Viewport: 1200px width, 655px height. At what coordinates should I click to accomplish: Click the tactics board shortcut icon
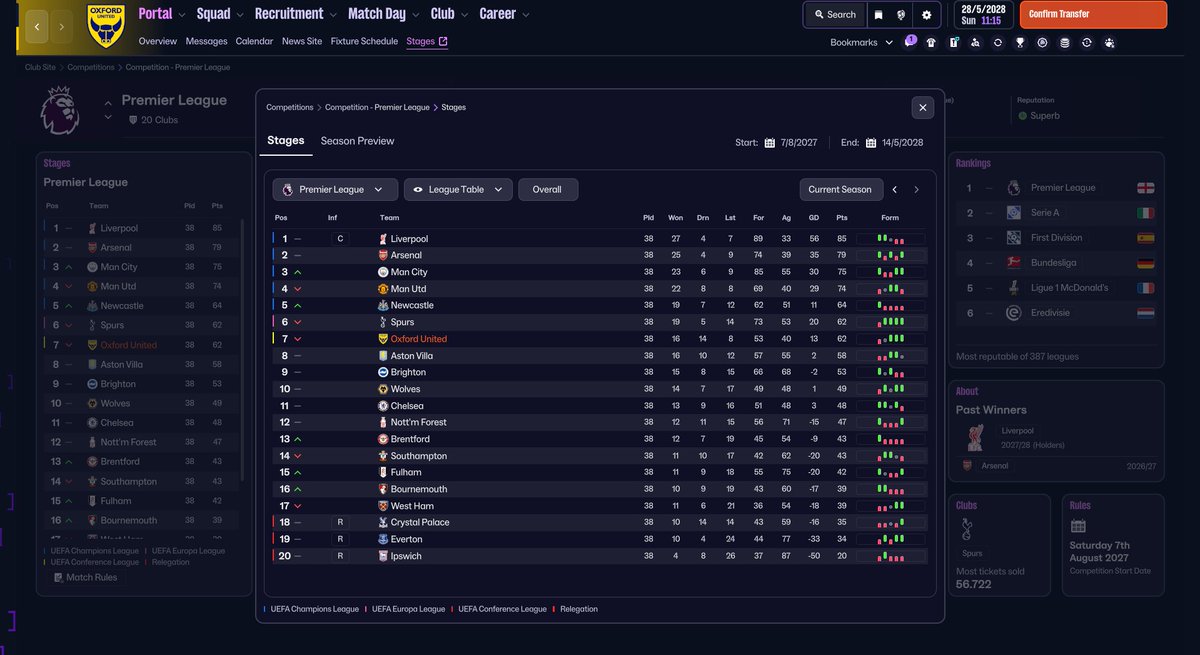pyautogui.click(x=954, y=43)
